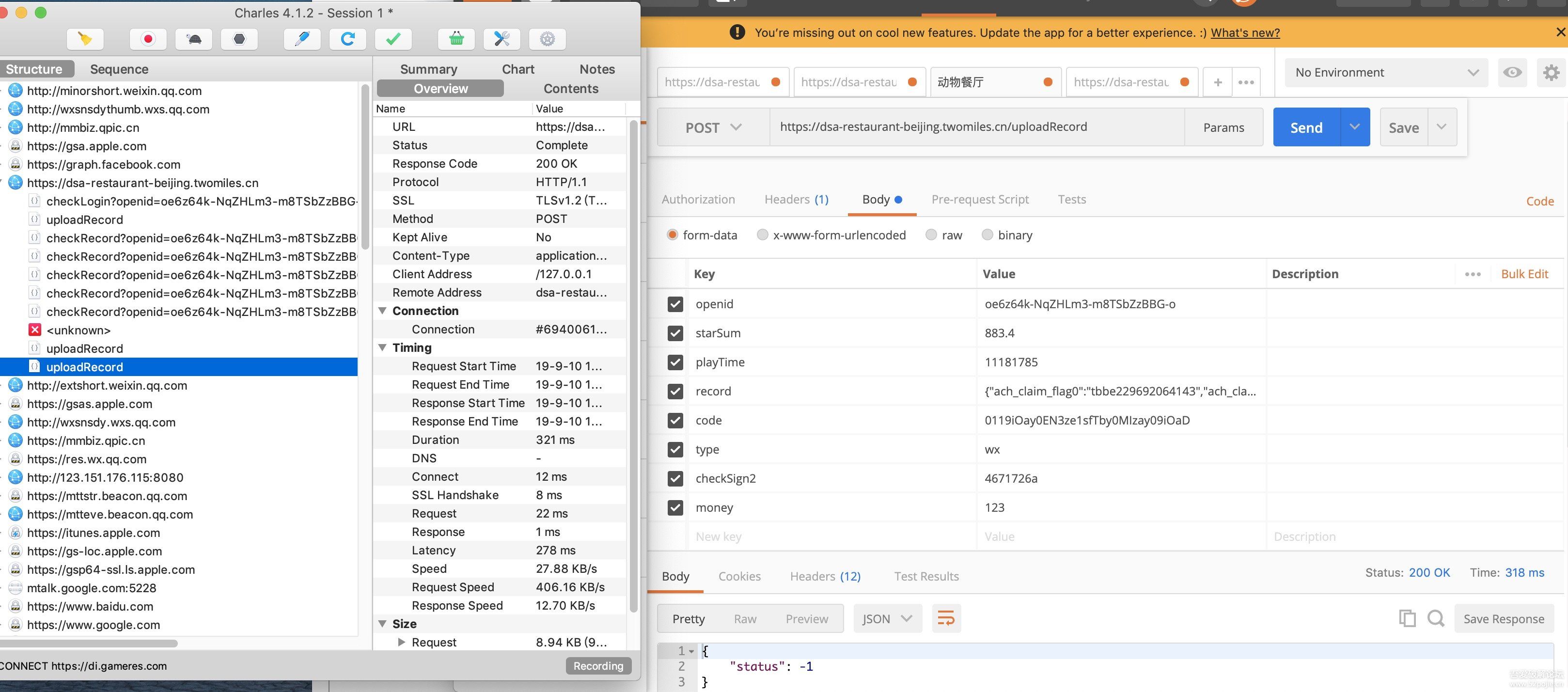
Task: Click the Charles breakpoints hexagon icon
Action: click(x=239, y=40)
